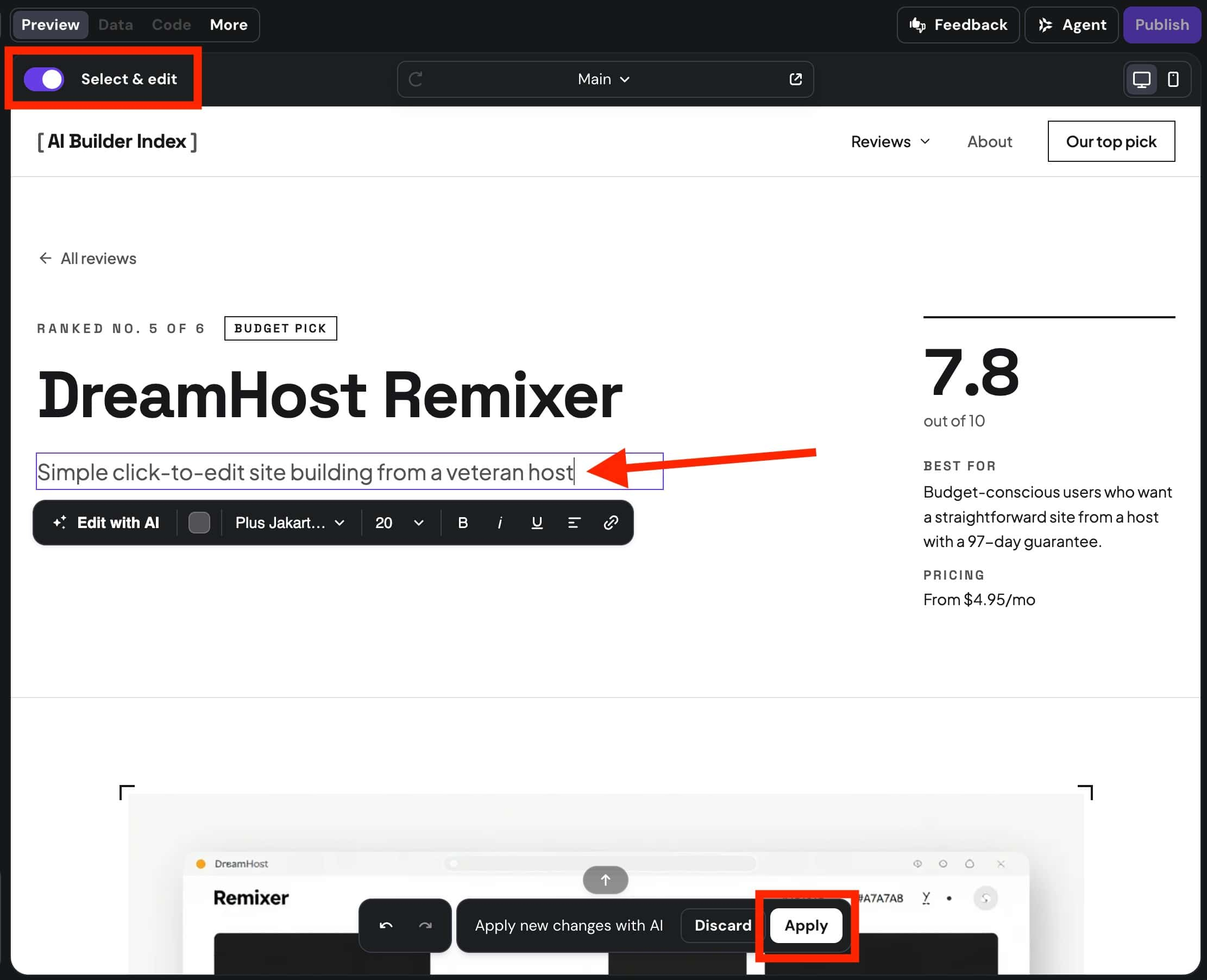Open the Agent panel
The width and height of the screenshot is (1207, 980).
pyautogui.click(x=1072, y=25)
